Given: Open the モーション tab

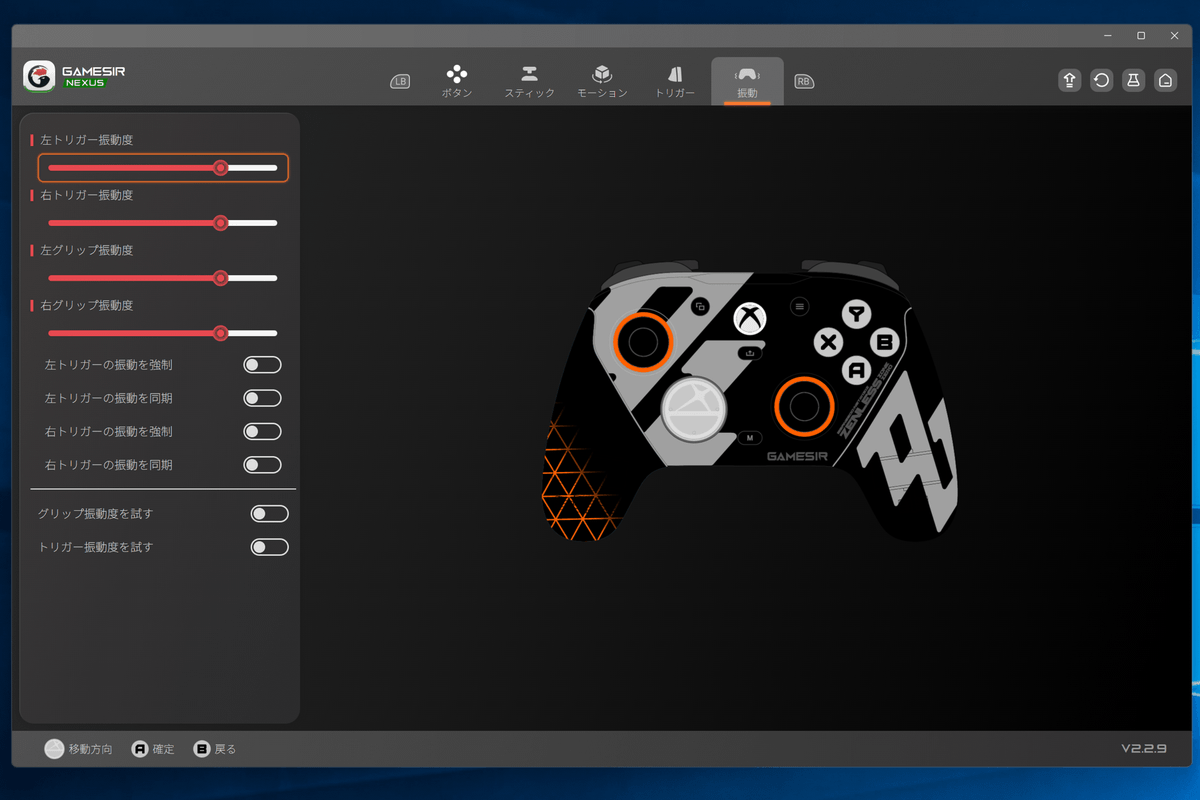Looking at the screenshot, I should [602, 81].
